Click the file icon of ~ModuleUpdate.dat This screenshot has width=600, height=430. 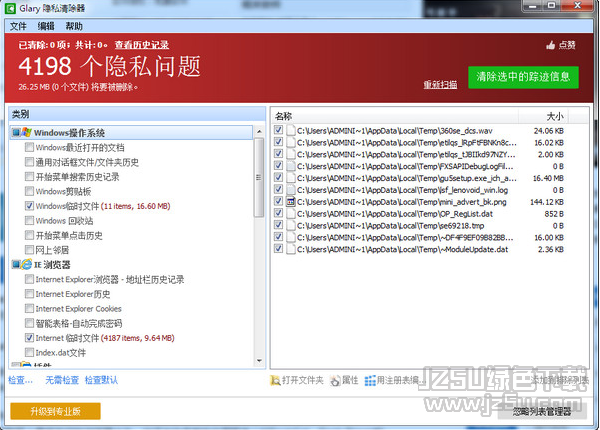click(x=291, y=249)
